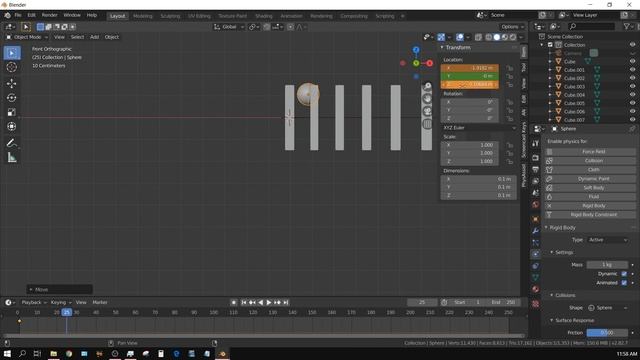
Task: Switch to the Shading workspace tab
Action: pos(264,16)
